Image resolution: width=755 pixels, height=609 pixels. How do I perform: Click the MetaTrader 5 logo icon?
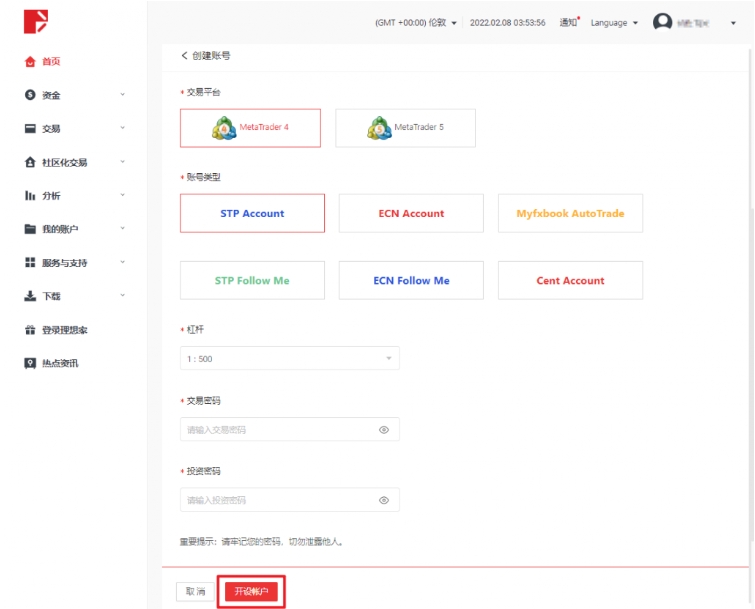[379, 128]
